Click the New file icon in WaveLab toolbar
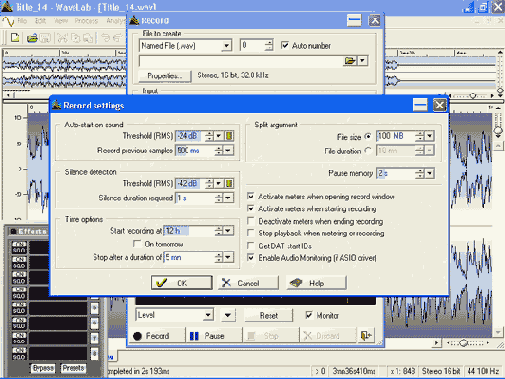The image size is (505, 379). (x=15, y=38)
